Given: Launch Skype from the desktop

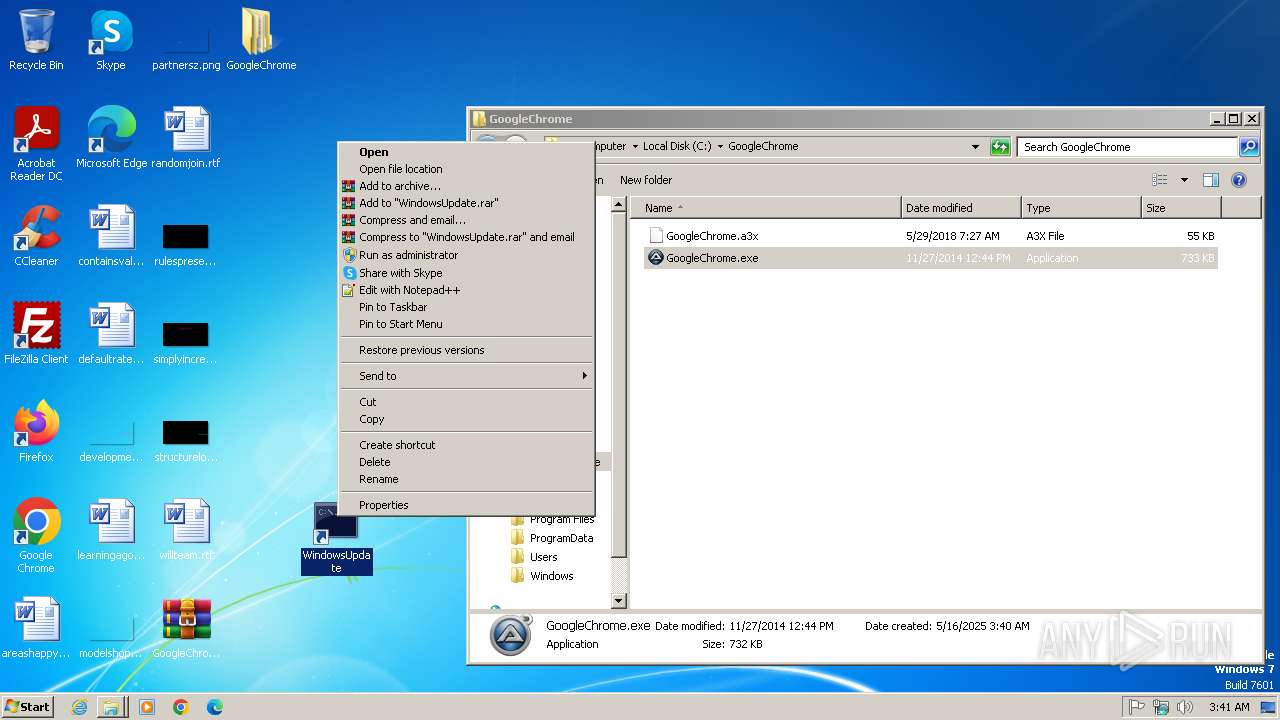Looking at the screenshot, I should (x=111, y=40).
